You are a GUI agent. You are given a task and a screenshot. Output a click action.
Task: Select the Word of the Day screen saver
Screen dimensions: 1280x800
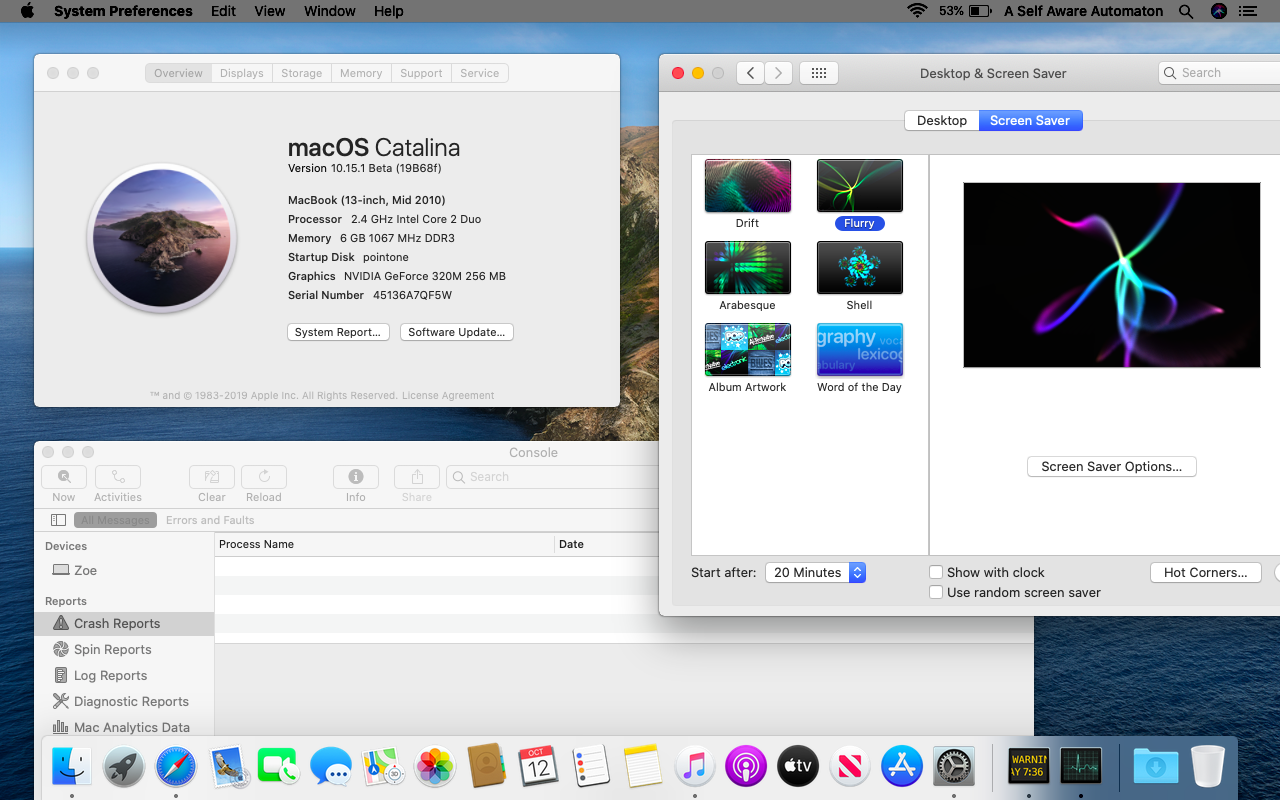[860, 350]
